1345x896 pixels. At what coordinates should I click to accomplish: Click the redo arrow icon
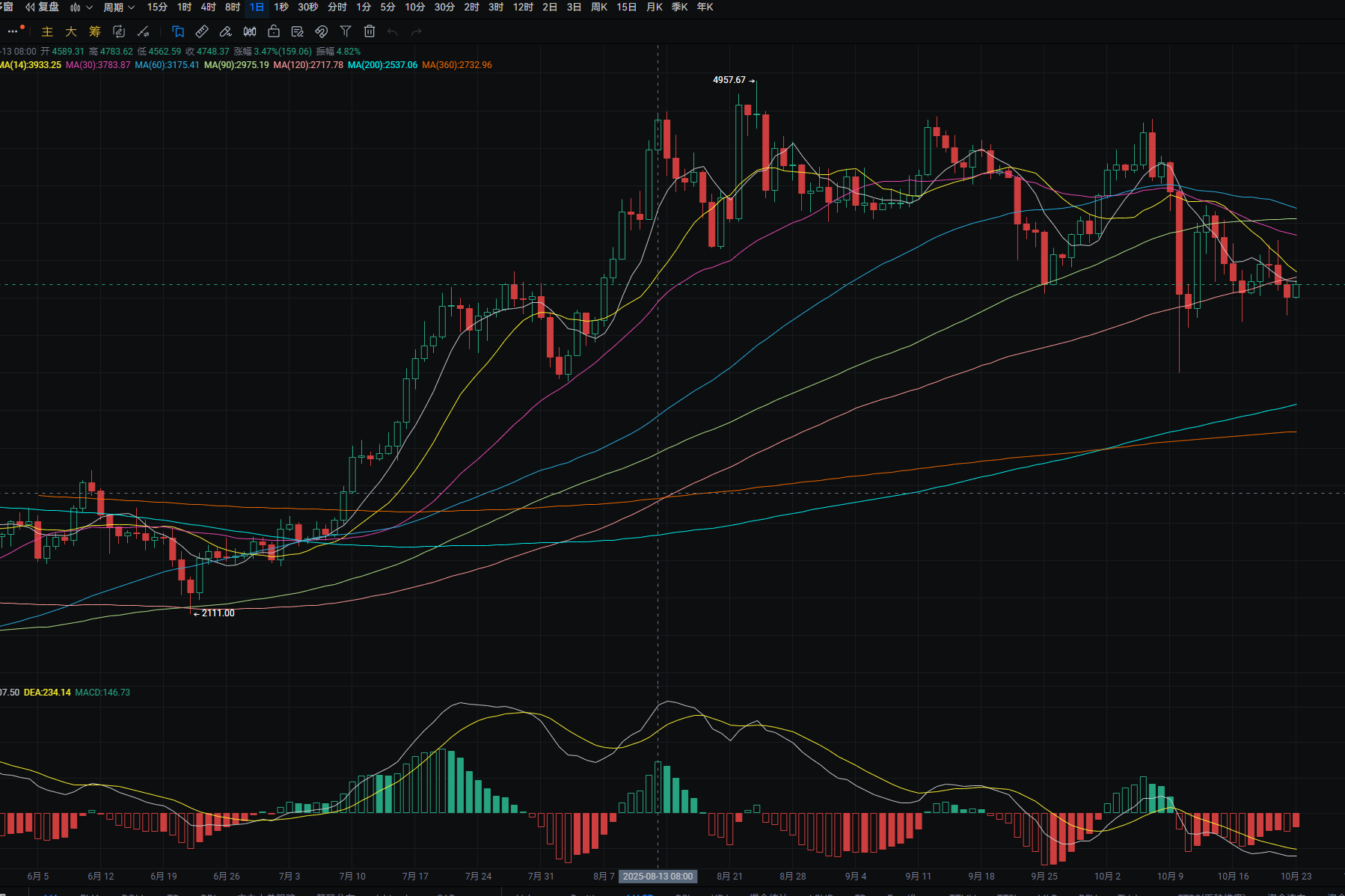[417, 31]
